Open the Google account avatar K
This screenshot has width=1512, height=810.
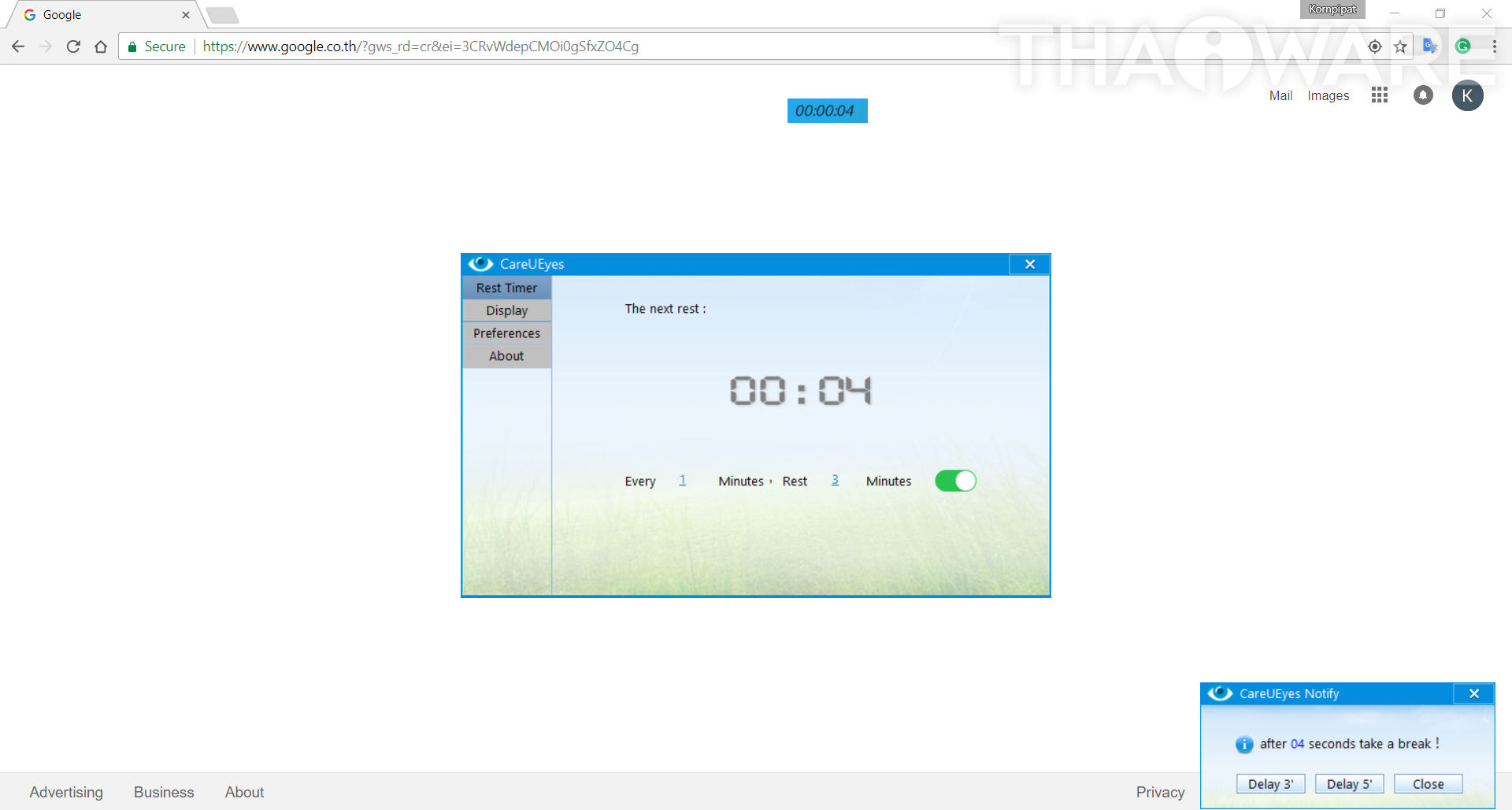click(1468, 95)
